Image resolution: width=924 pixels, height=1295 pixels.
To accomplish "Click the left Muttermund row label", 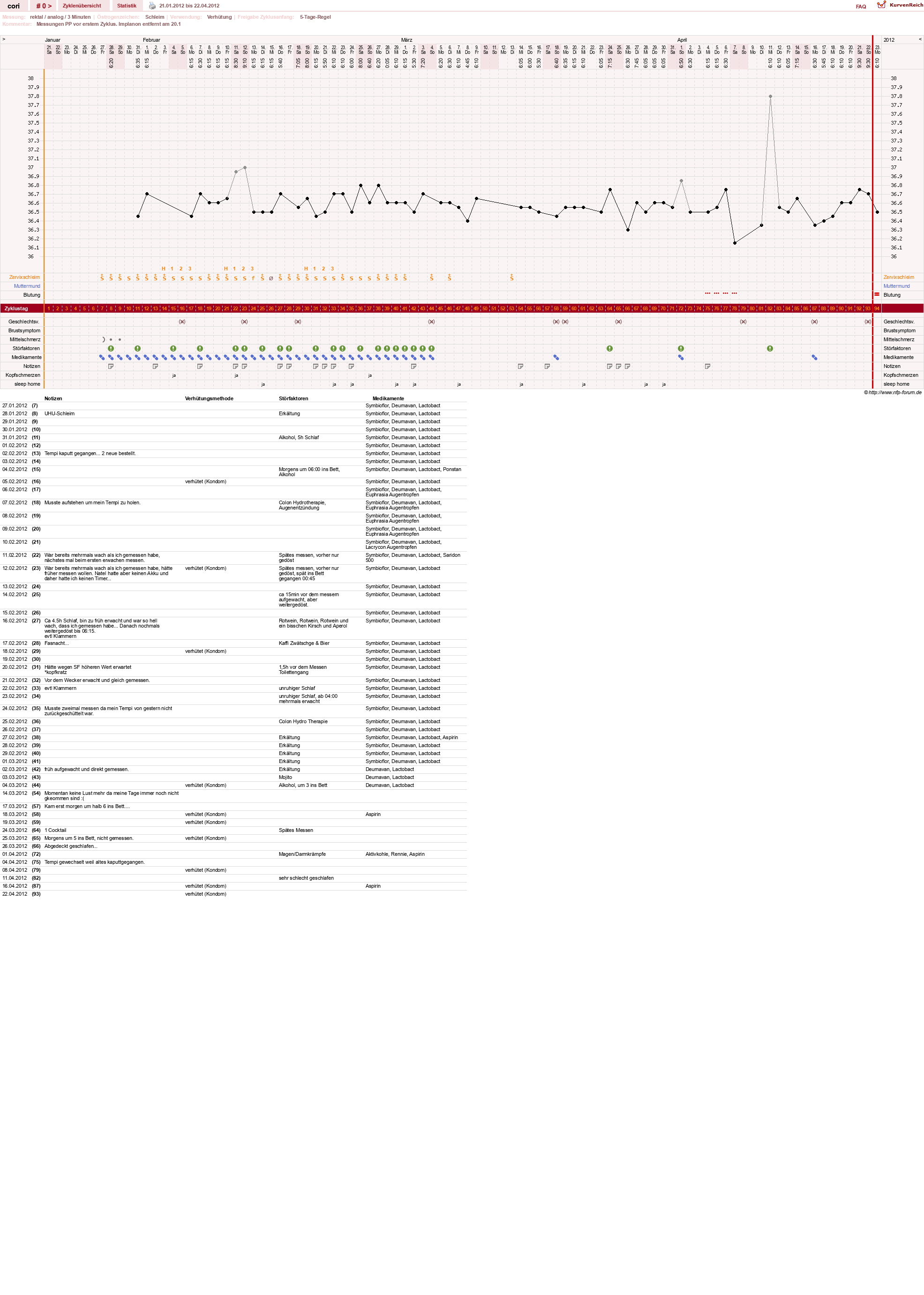I will 27,286.
